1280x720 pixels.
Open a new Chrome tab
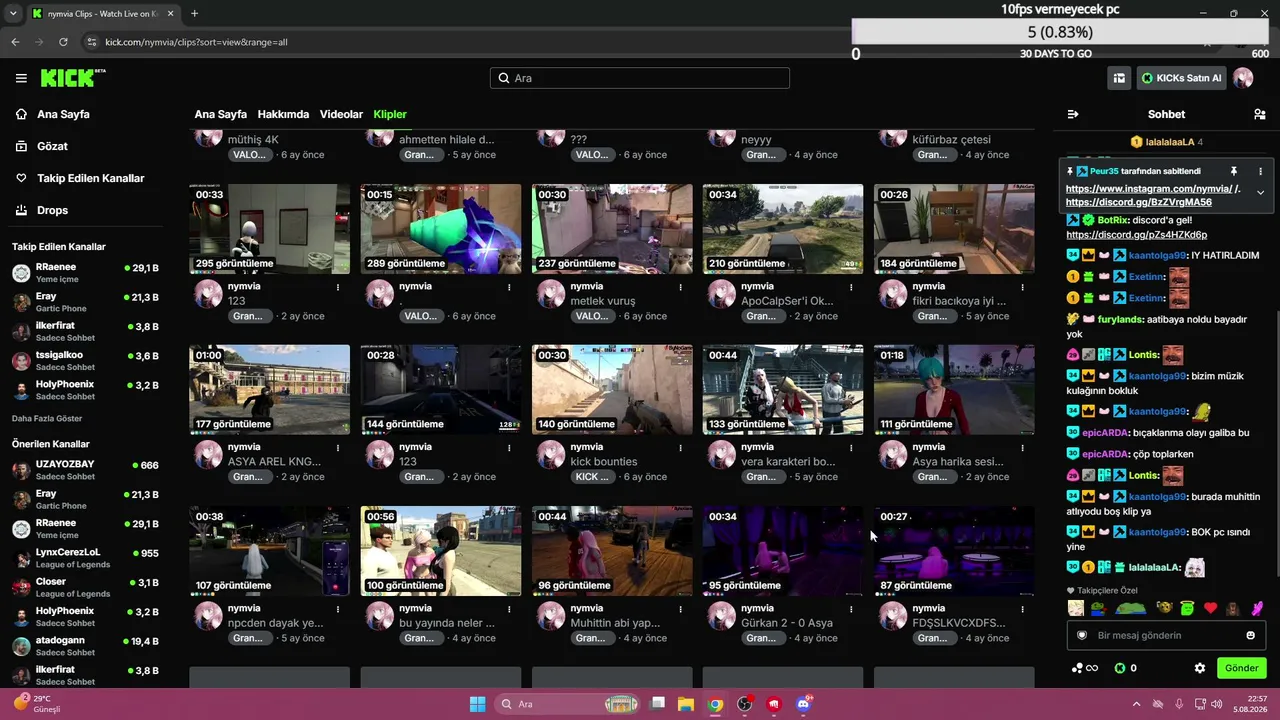194,14
